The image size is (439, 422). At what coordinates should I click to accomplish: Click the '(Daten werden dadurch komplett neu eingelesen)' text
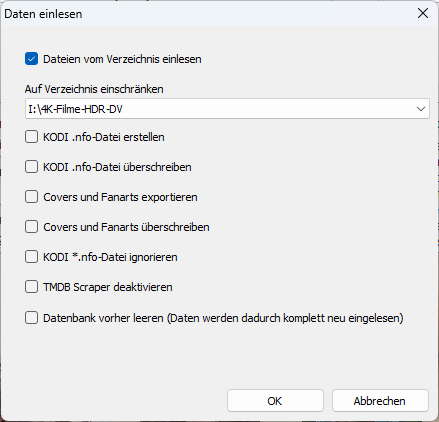click(285, 318)
